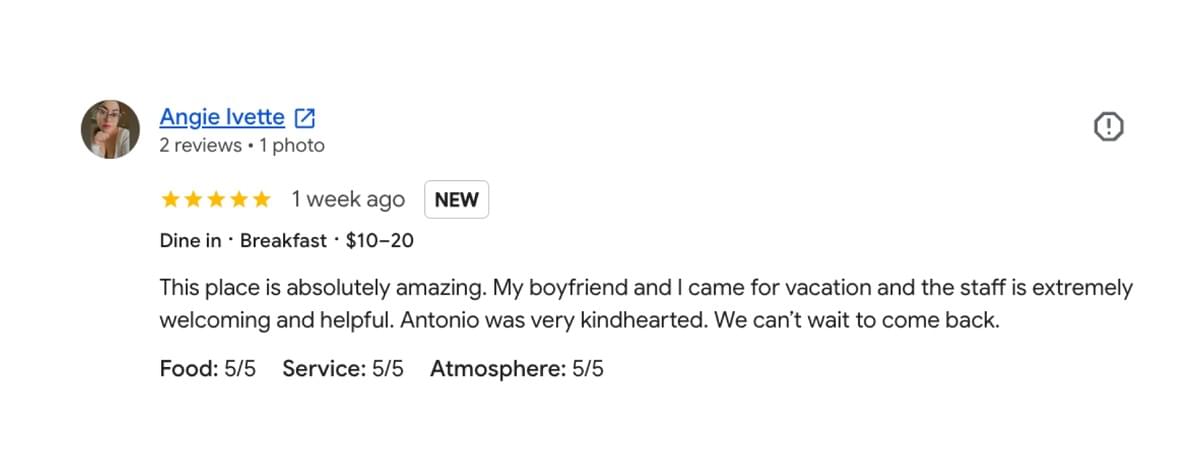Click the first yellow rating star
The height and width of the screenshot is (464, 1200).
coord(171,199)
